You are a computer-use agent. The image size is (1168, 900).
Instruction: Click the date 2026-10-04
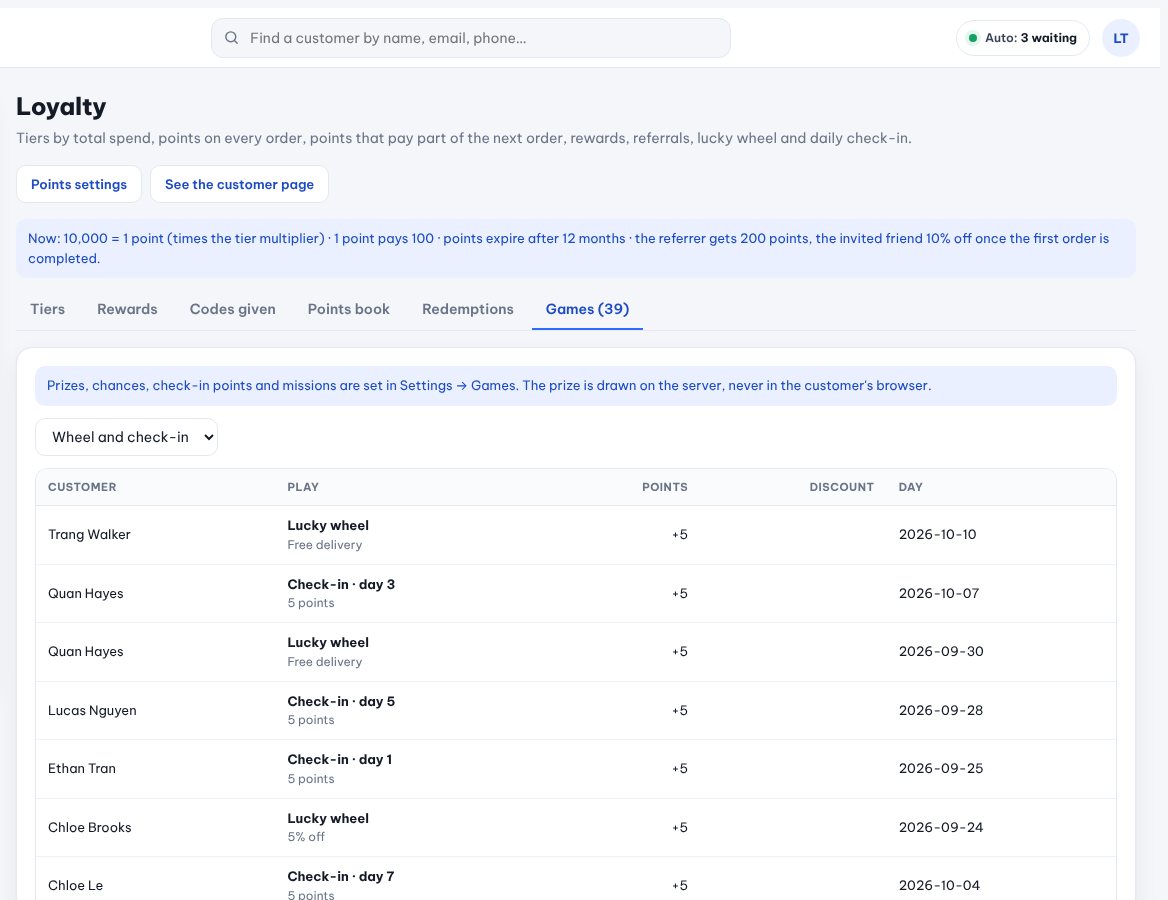point(939,885)
